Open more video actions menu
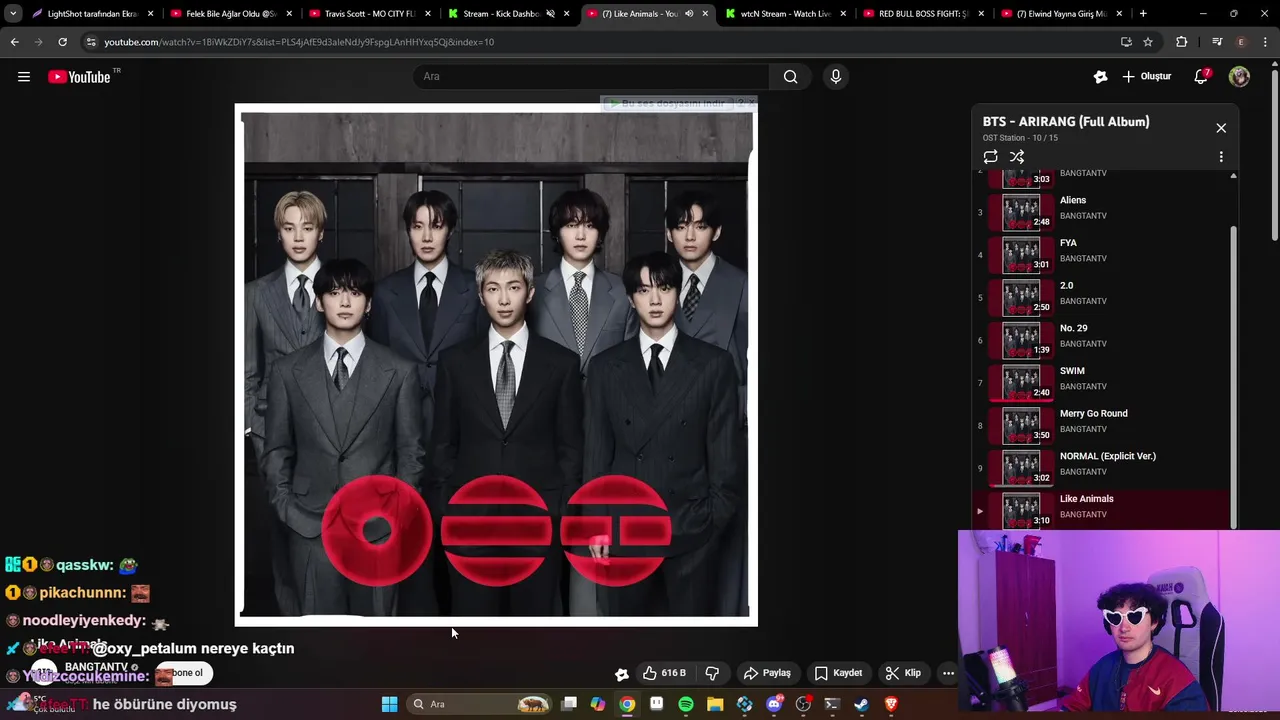This screenshot has width=1280, height=720. point(948,673)
